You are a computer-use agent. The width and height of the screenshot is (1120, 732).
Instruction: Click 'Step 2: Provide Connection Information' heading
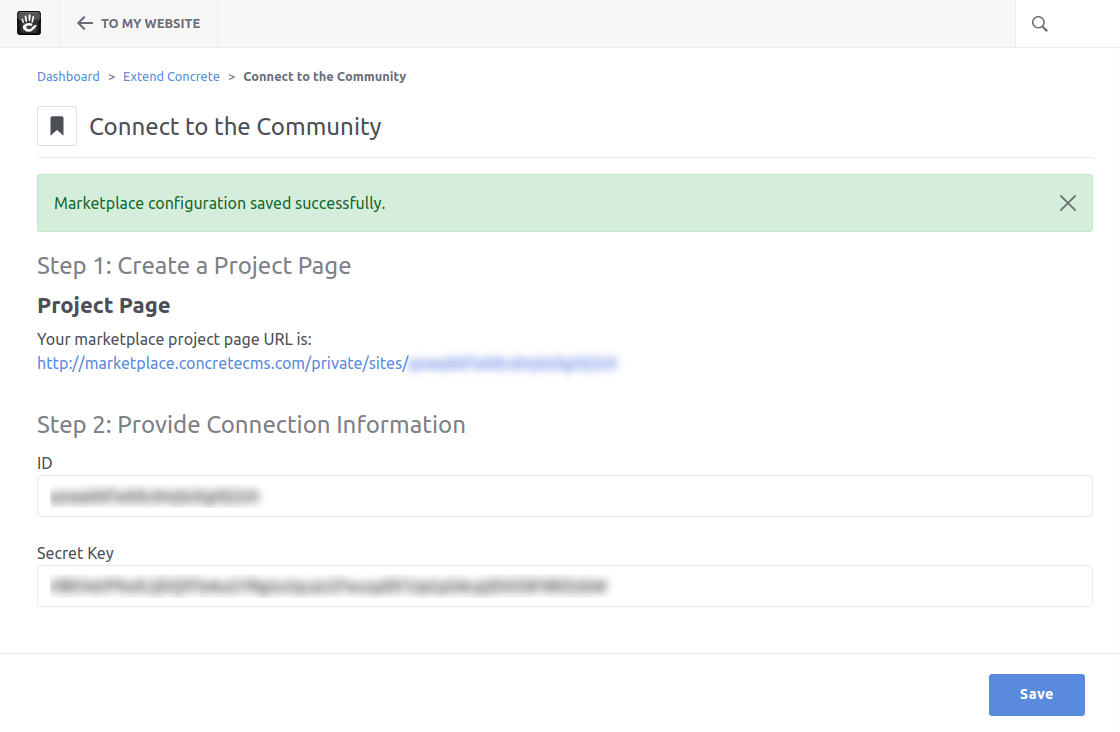(x=251, y=425)
